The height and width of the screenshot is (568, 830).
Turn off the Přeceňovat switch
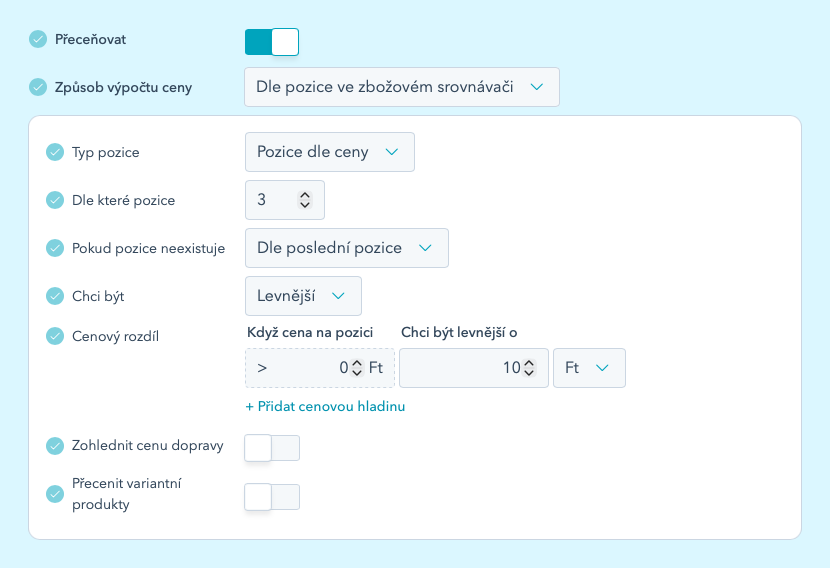[x=272, y=42]
